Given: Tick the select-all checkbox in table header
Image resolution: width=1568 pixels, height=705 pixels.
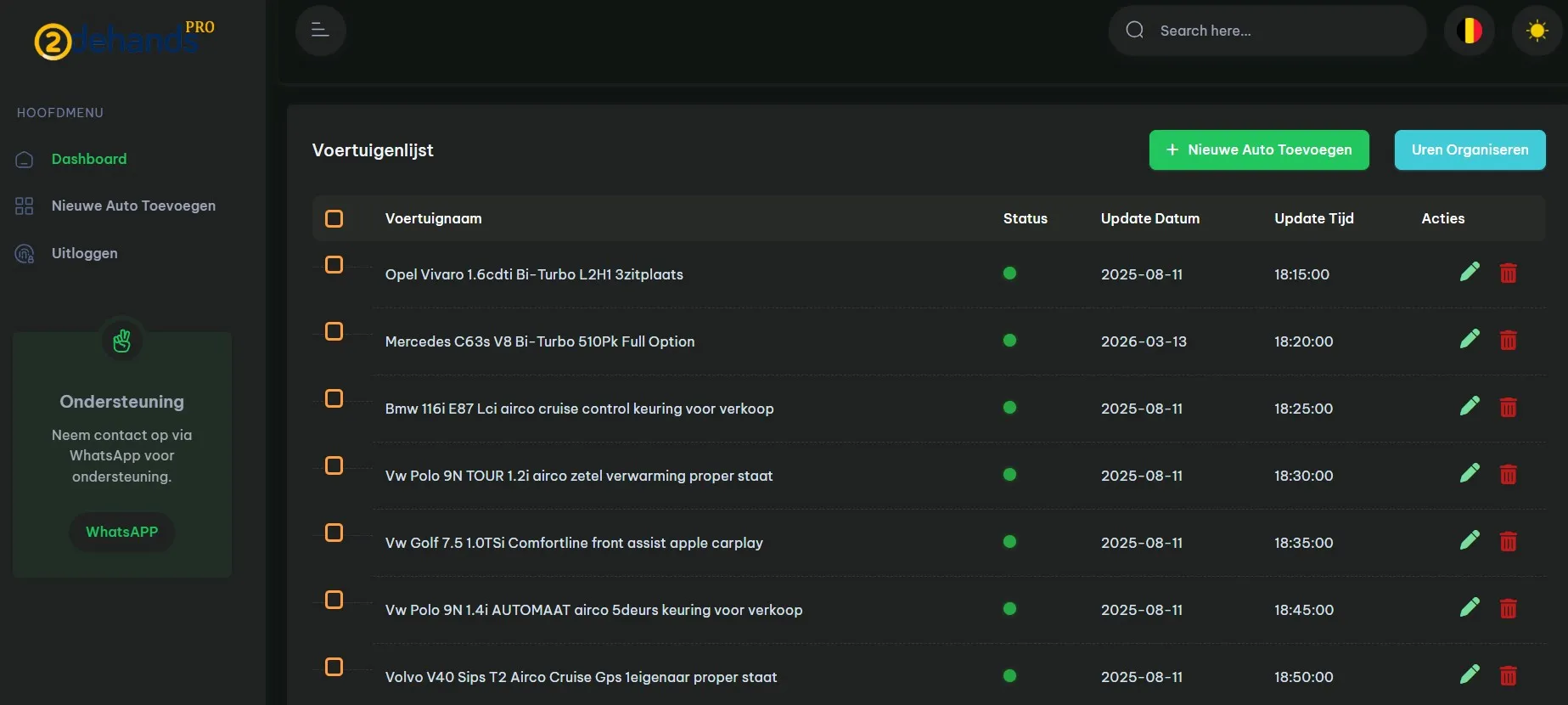Looking at the screenshot, I should [x=334, y=219].
